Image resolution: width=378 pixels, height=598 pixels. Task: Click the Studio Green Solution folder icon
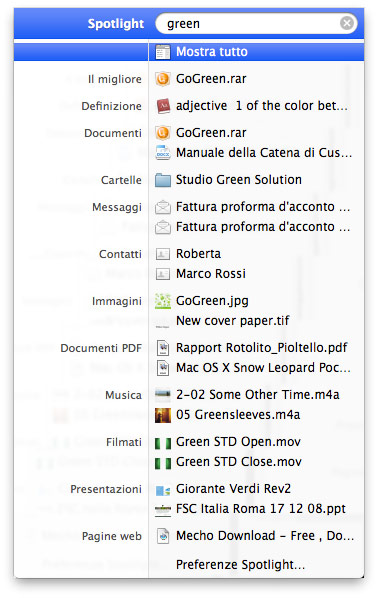(163, 180)
